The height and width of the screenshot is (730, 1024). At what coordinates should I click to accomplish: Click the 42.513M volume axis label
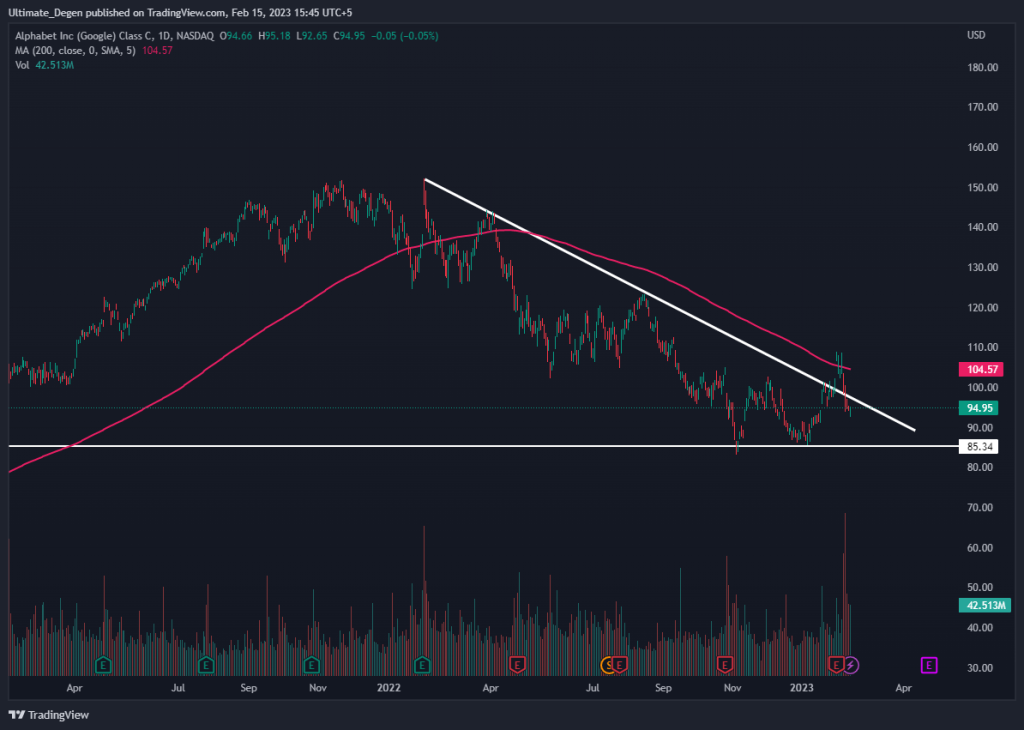point(985,605)
